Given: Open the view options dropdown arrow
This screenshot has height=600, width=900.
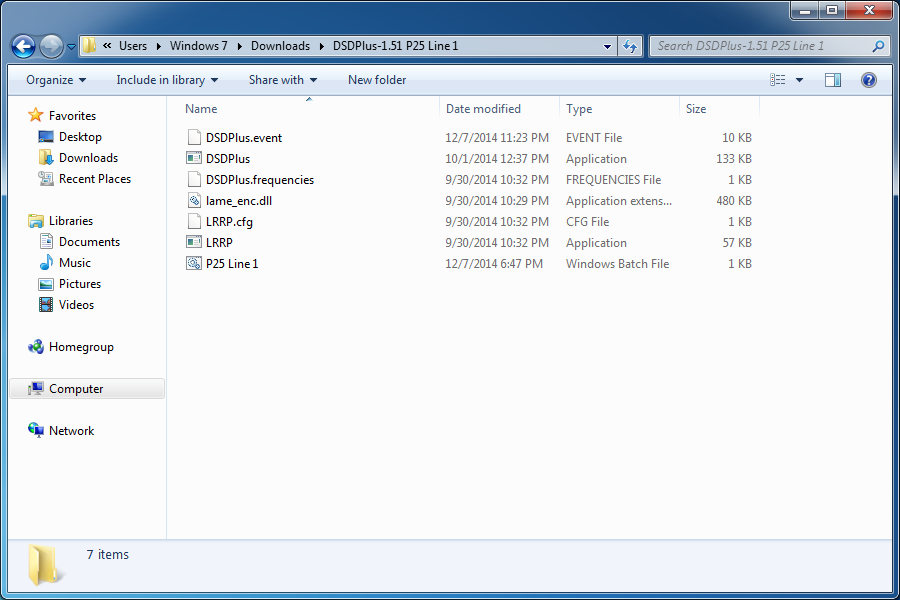Looking at the screenshot, I should tap(799, 80).
